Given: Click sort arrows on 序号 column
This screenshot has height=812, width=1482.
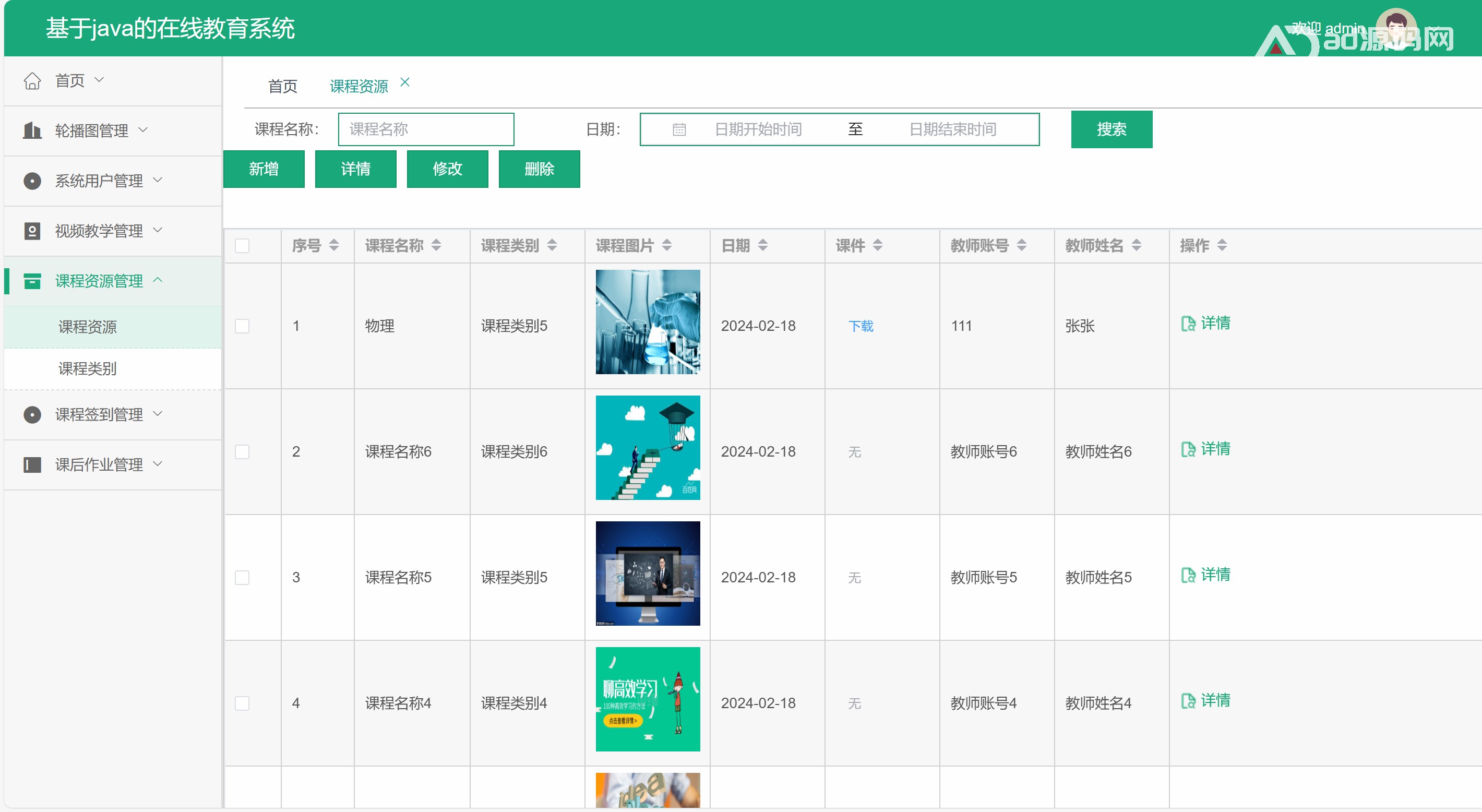Looking at the screenshot, I should pyautogui.click(x=333, y=246).
